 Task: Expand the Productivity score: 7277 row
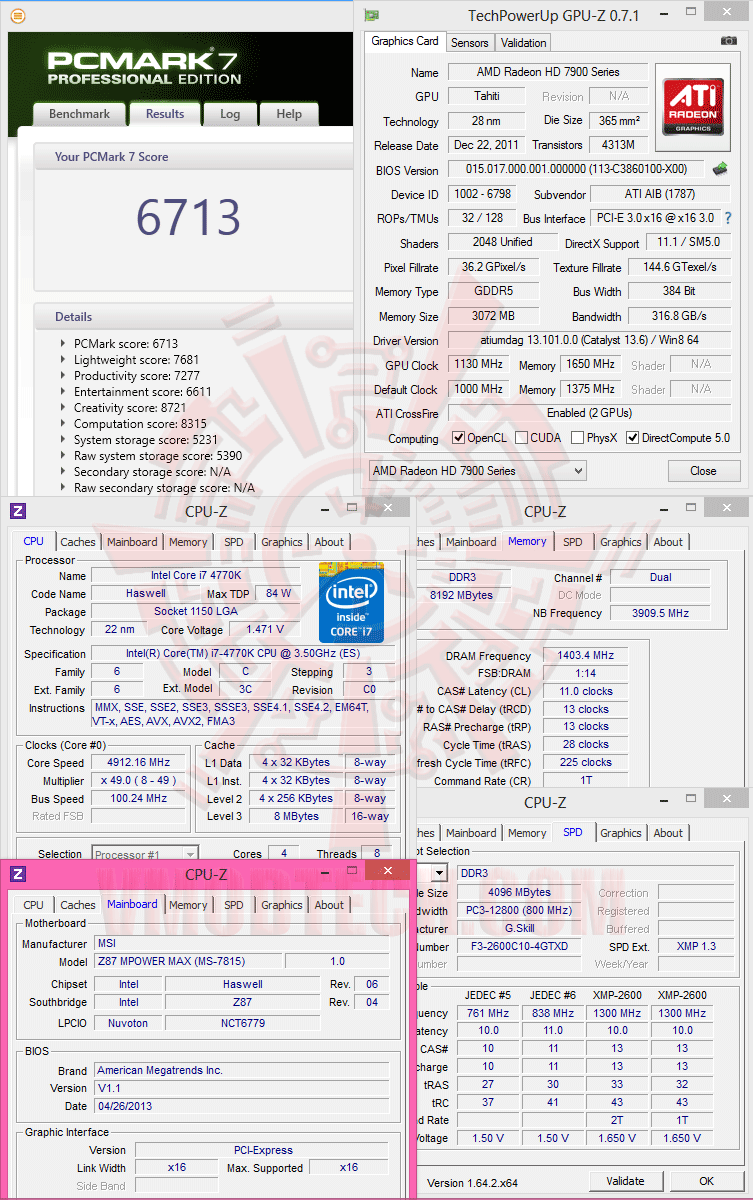pyautogui.click(x=65, y=375)
